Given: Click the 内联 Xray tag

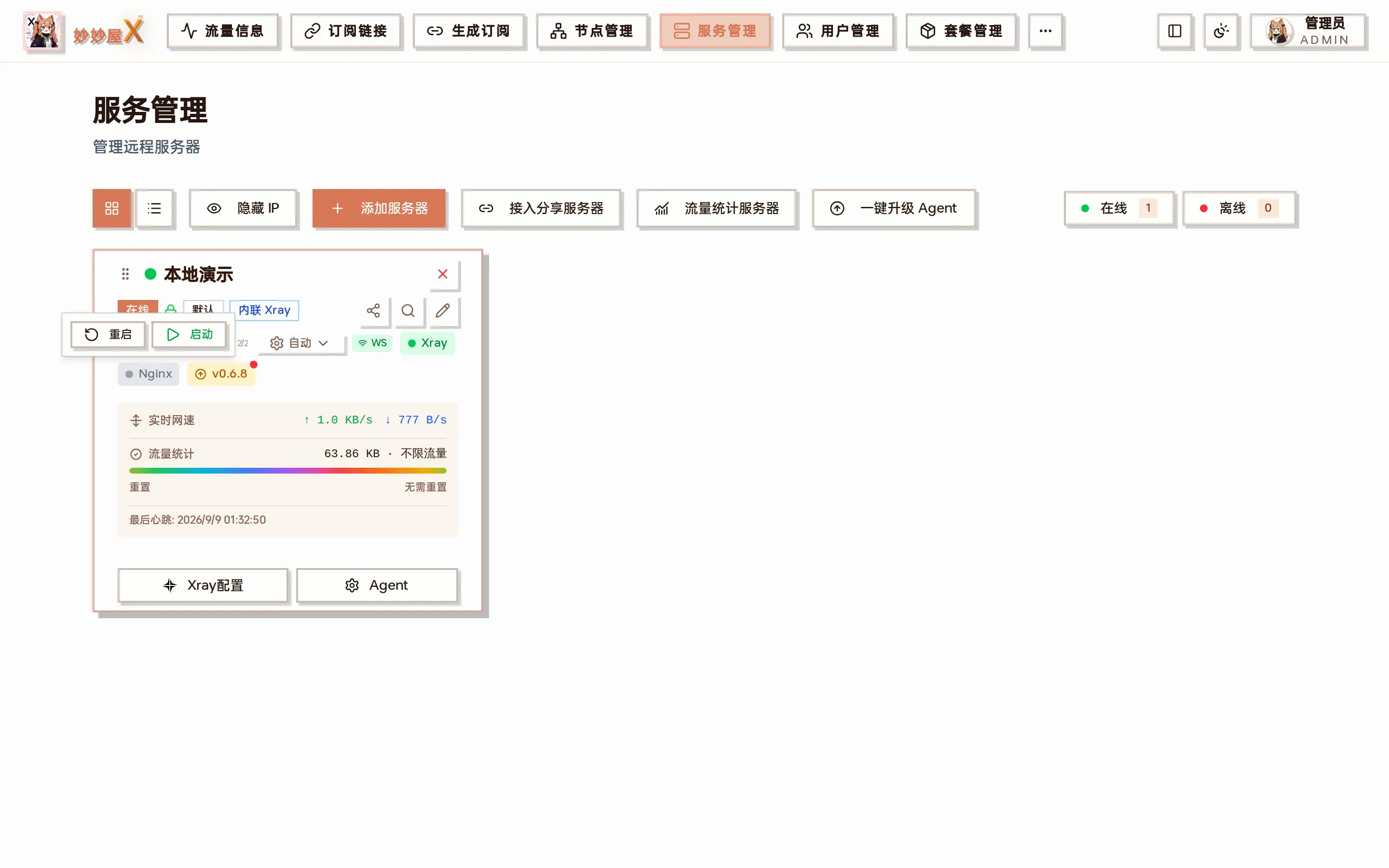Looking at the screenshot, I should (x=264, y=310).
